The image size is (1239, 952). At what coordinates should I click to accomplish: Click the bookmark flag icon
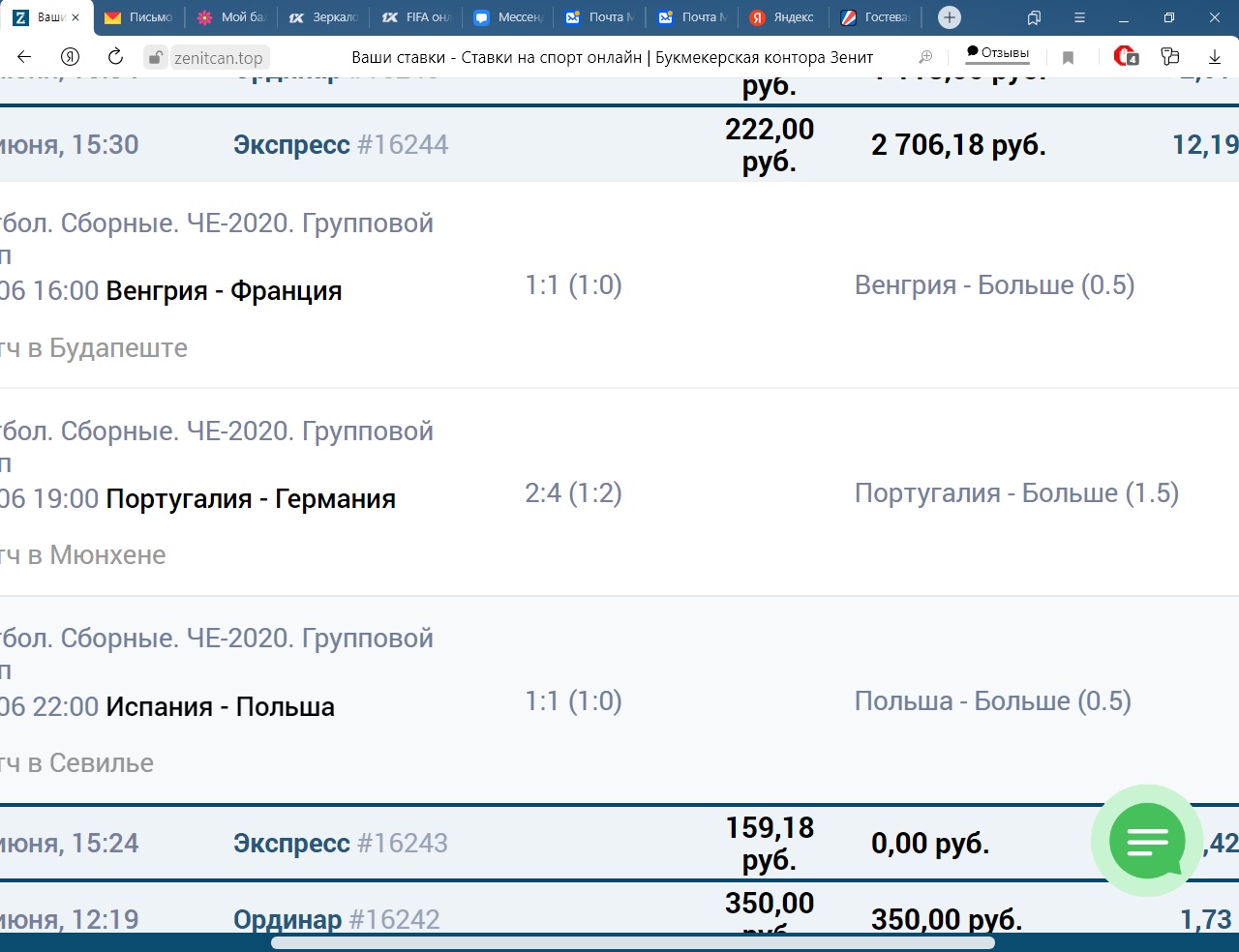(1068, 58)
